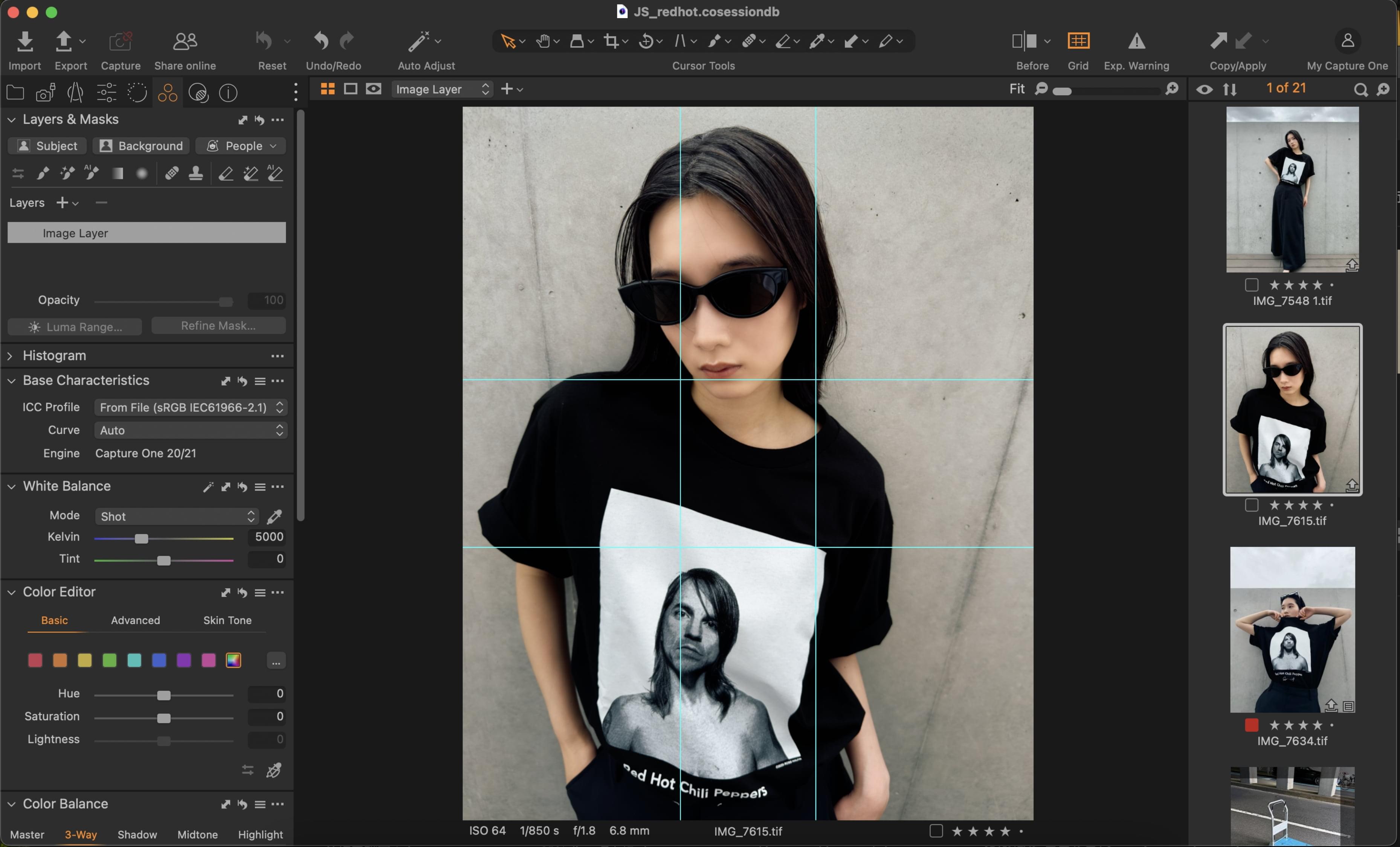Open the Metadata info tool tab
The height and width of the screenshot is (847, 1400).
tap(228, 93)
